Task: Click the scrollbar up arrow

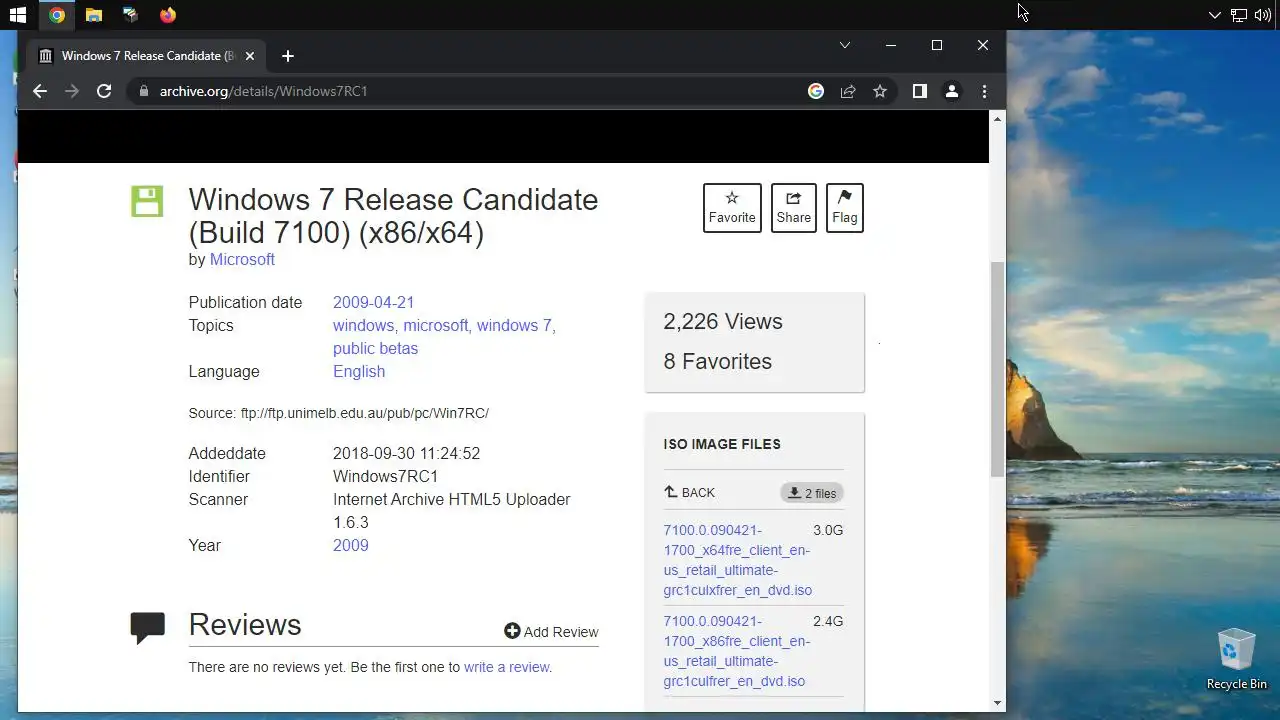Action: click(997, 119)
